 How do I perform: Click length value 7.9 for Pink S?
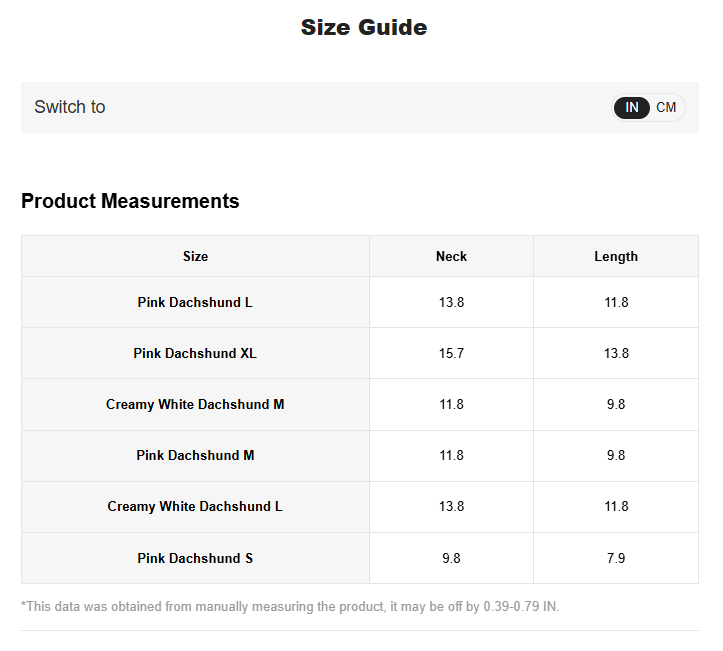coord(616,558)
